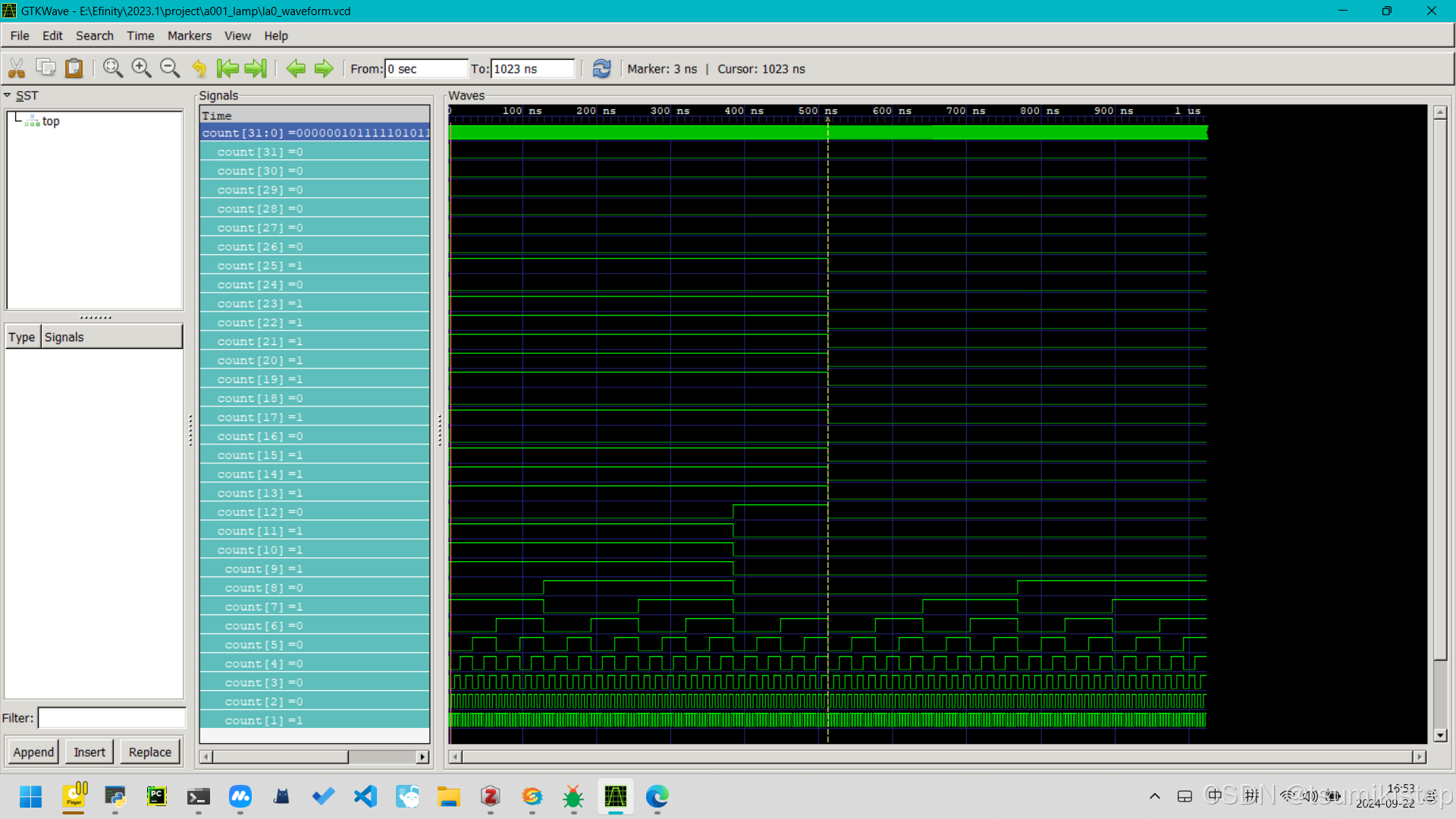Select the count[5] signal row
This screenshot has width=1456, height=819.
click(x=315, y=645)
